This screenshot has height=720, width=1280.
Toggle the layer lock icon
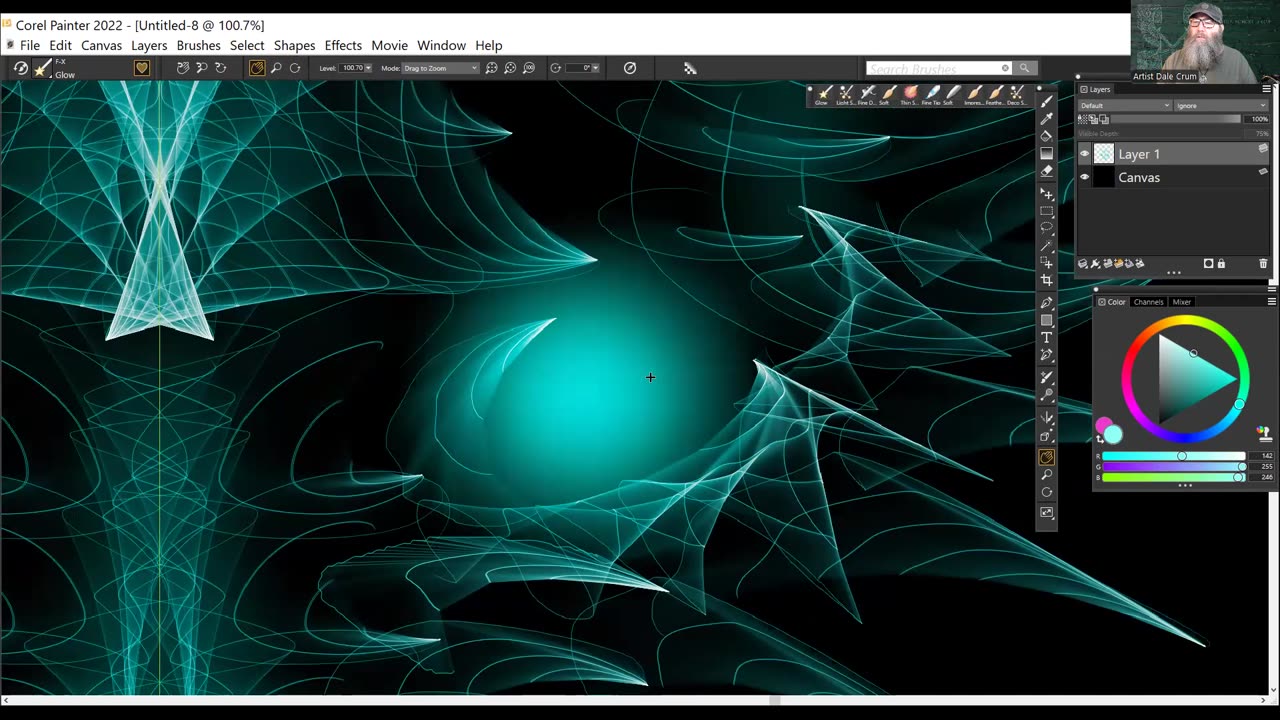pyautogui.click(x=1221, y=264)
